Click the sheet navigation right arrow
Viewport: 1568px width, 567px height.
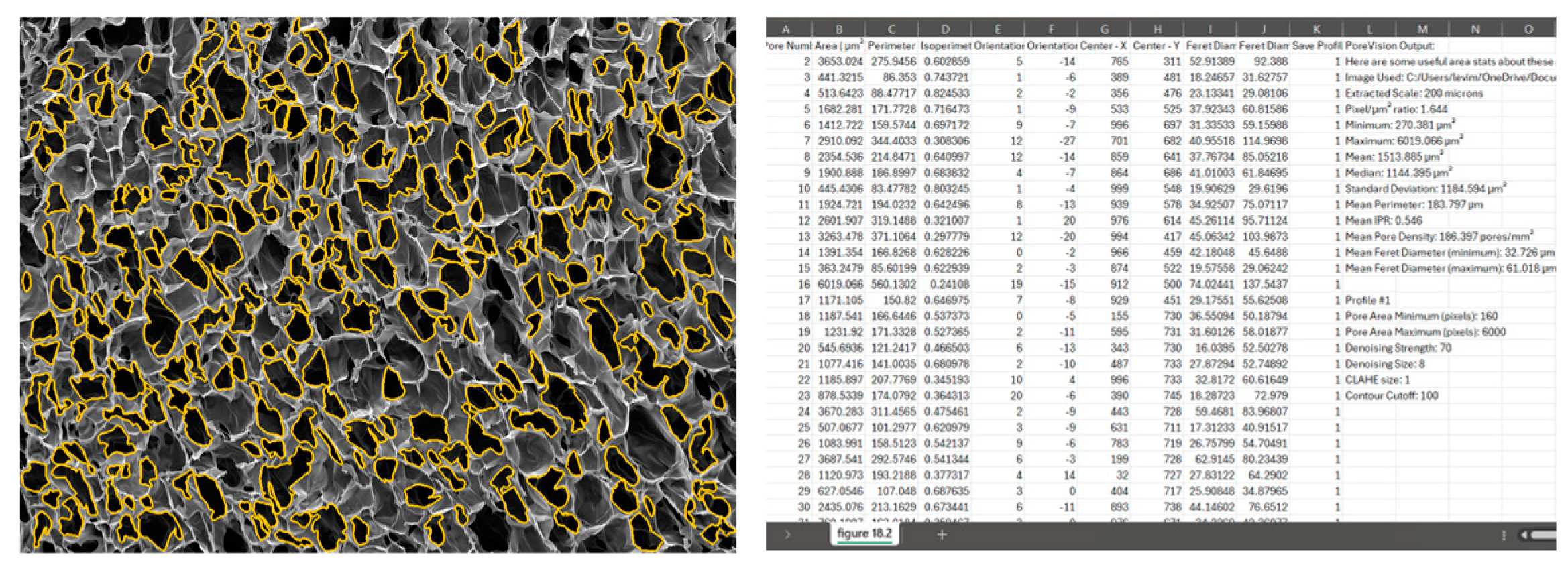pyautogui.click(x=787, y=534)
